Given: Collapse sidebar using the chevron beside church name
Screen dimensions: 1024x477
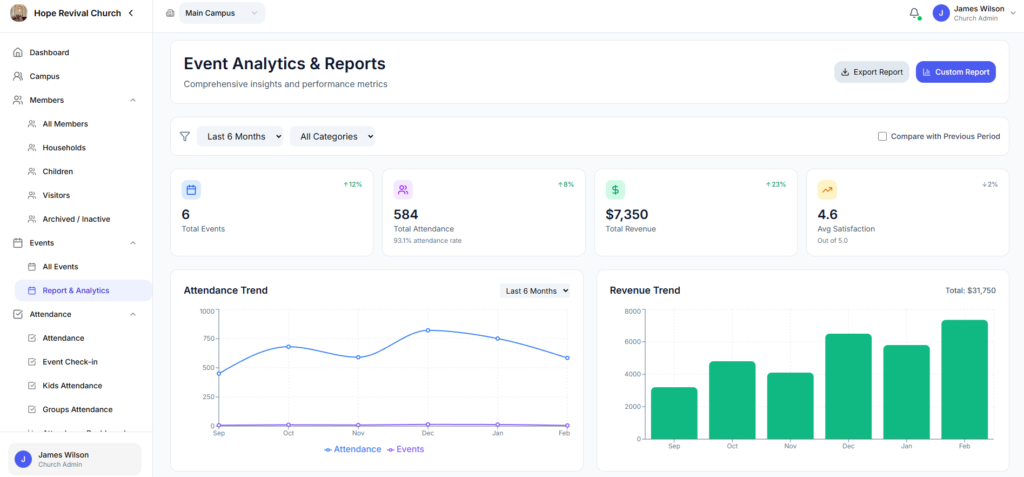Looking at the screenshot, I should tap(131, 13).
